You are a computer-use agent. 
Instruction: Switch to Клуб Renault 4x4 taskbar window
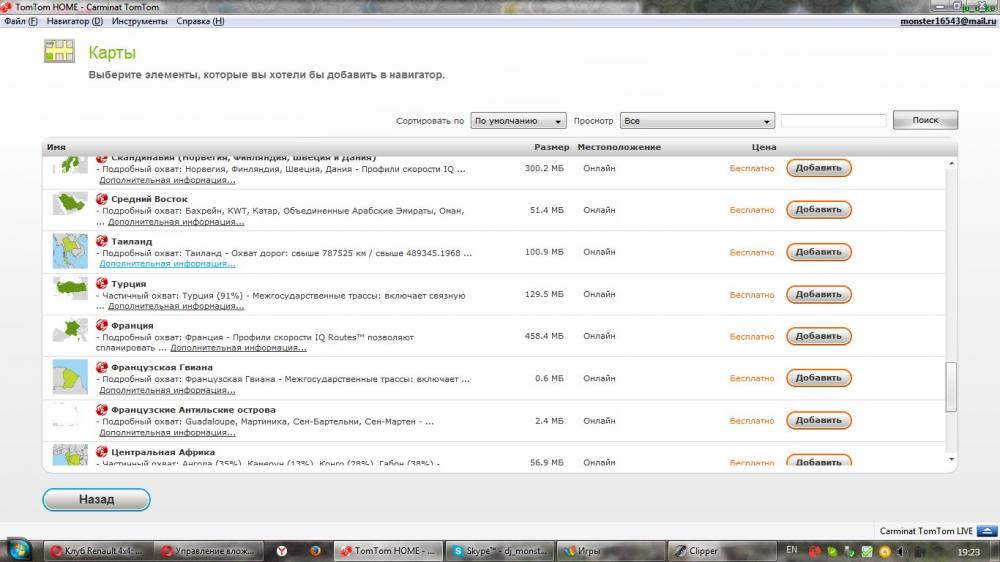coord(98,551)
